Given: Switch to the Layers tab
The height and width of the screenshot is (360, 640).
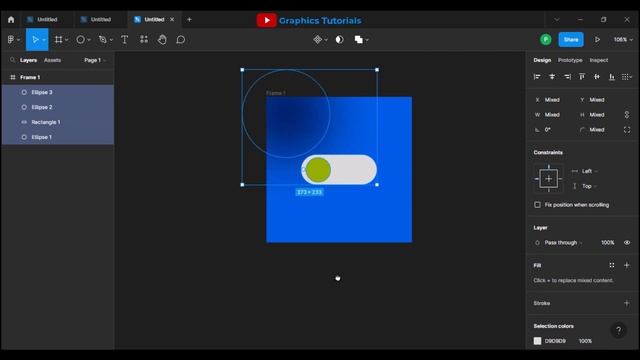Looking at the screenshot, I should tap(28, 60).
